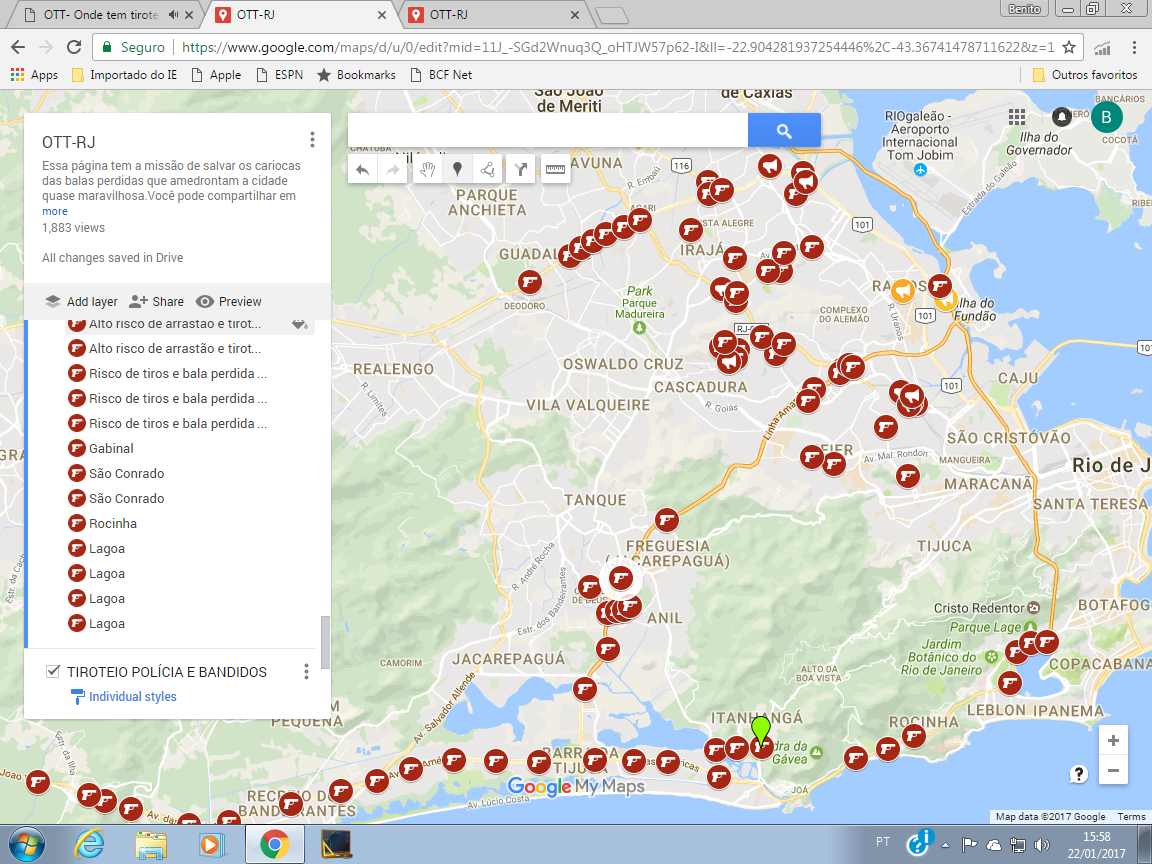Screen dimensions: 1152x864
Task: Switch to the OTT- Onde tem tiroteio tab
Action: point(101,15)
